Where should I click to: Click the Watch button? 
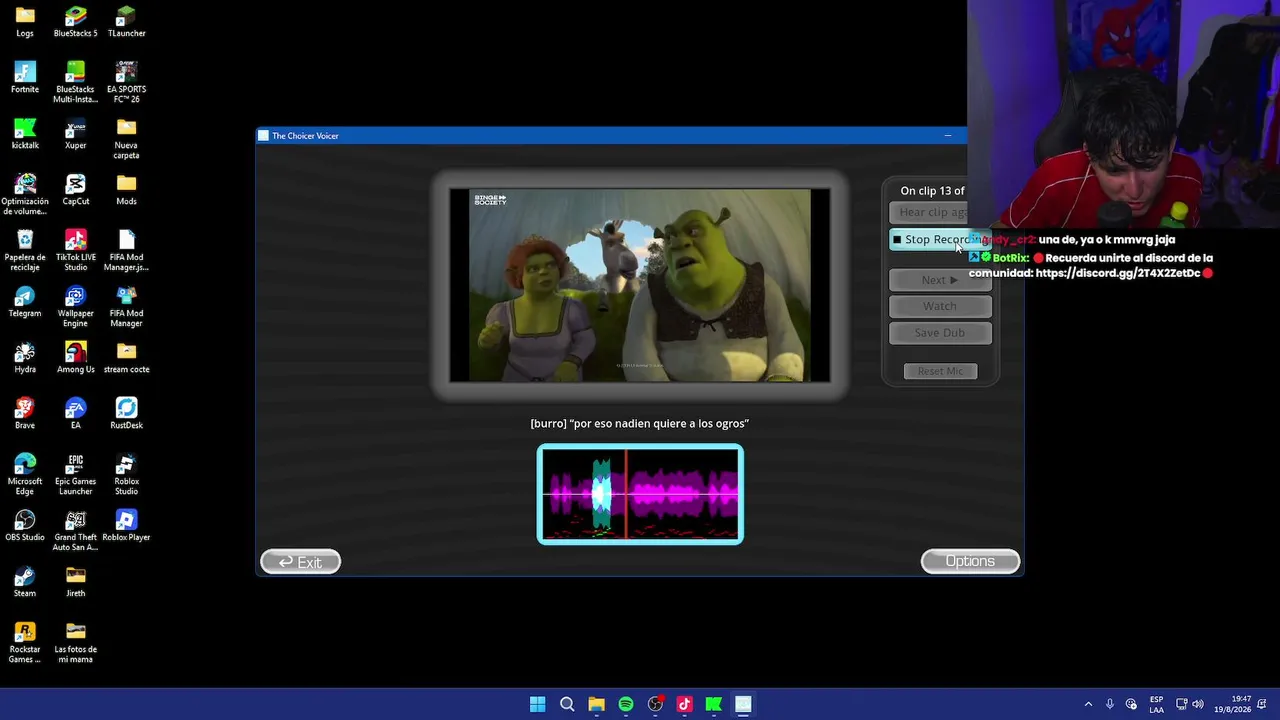tap(940, 306)
